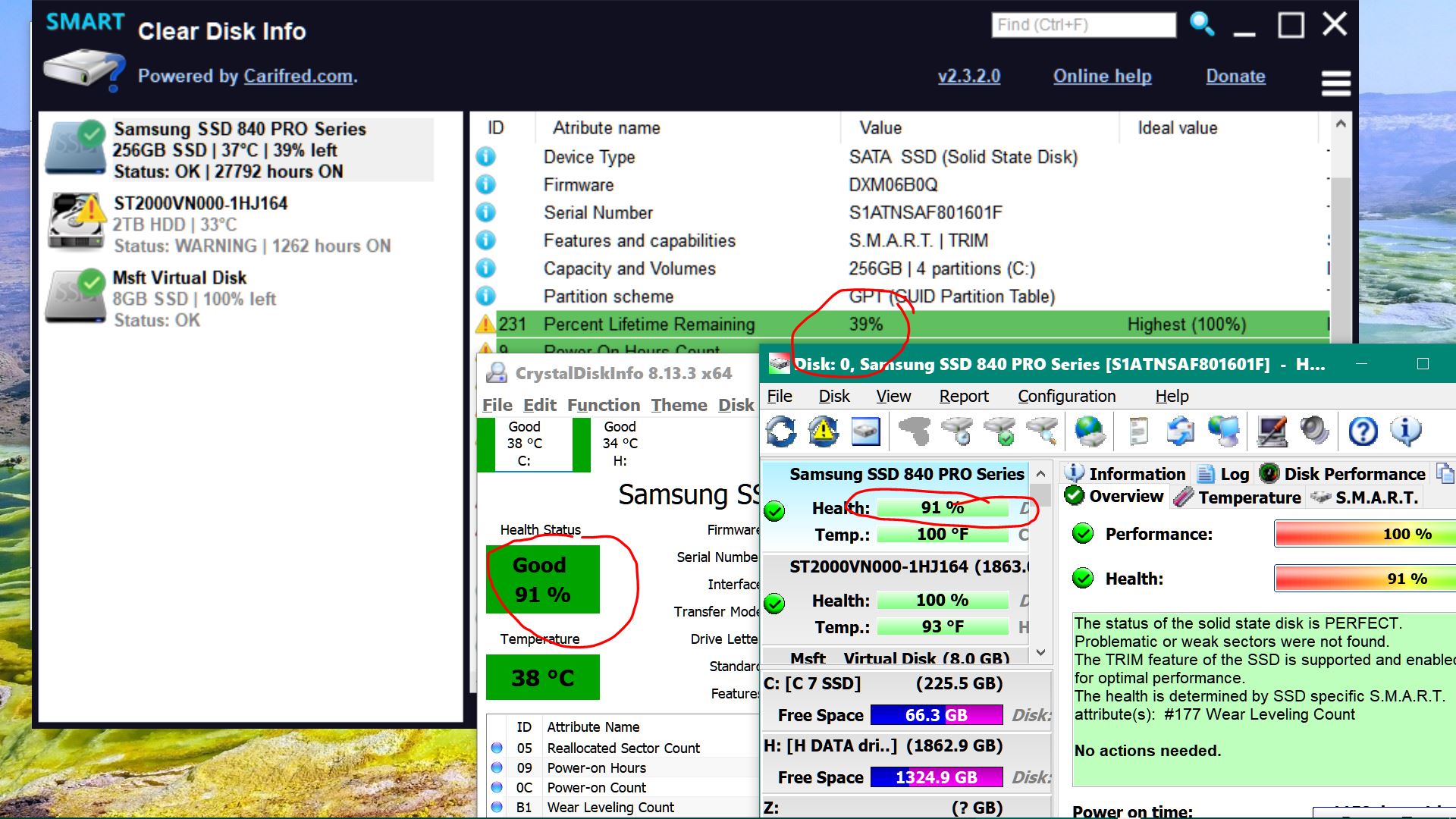Switch to the Information tab in Hard Disk Sentinel
This screenshot has width=1456, height=819.
(x=1125, y=474)
